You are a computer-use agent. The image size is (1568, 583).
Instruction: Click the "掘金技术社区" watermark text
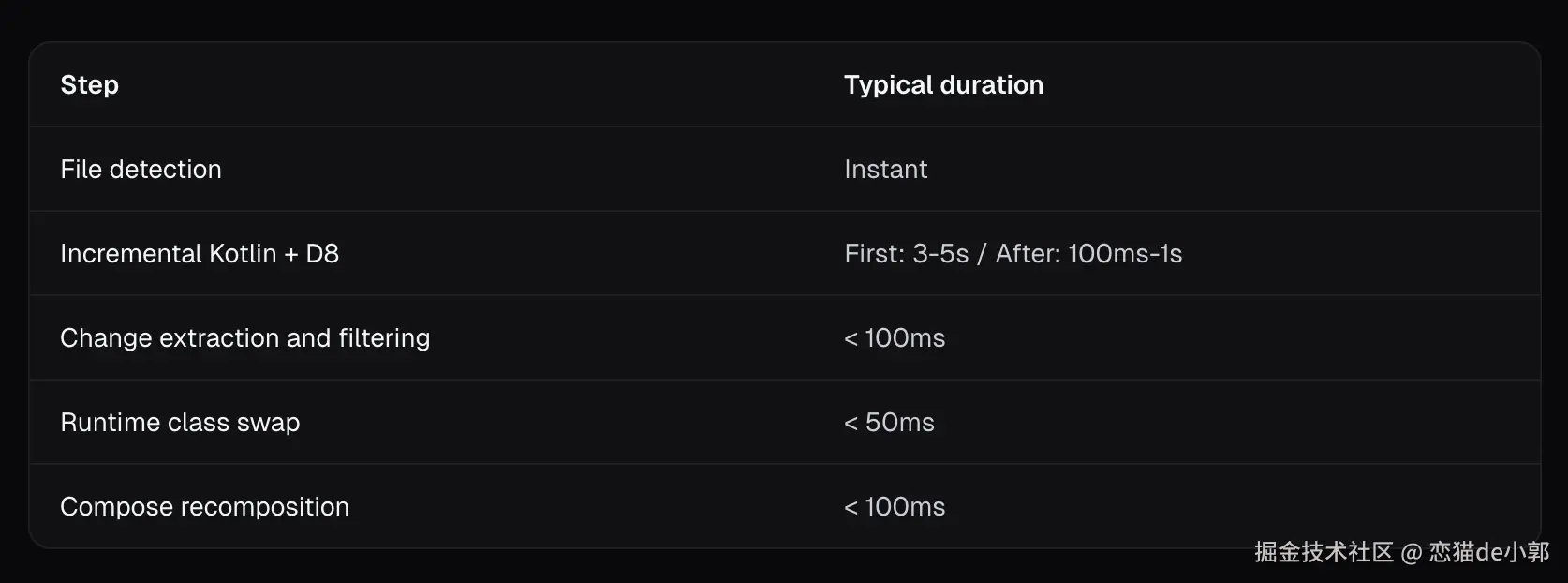[x=1324, y=552]
